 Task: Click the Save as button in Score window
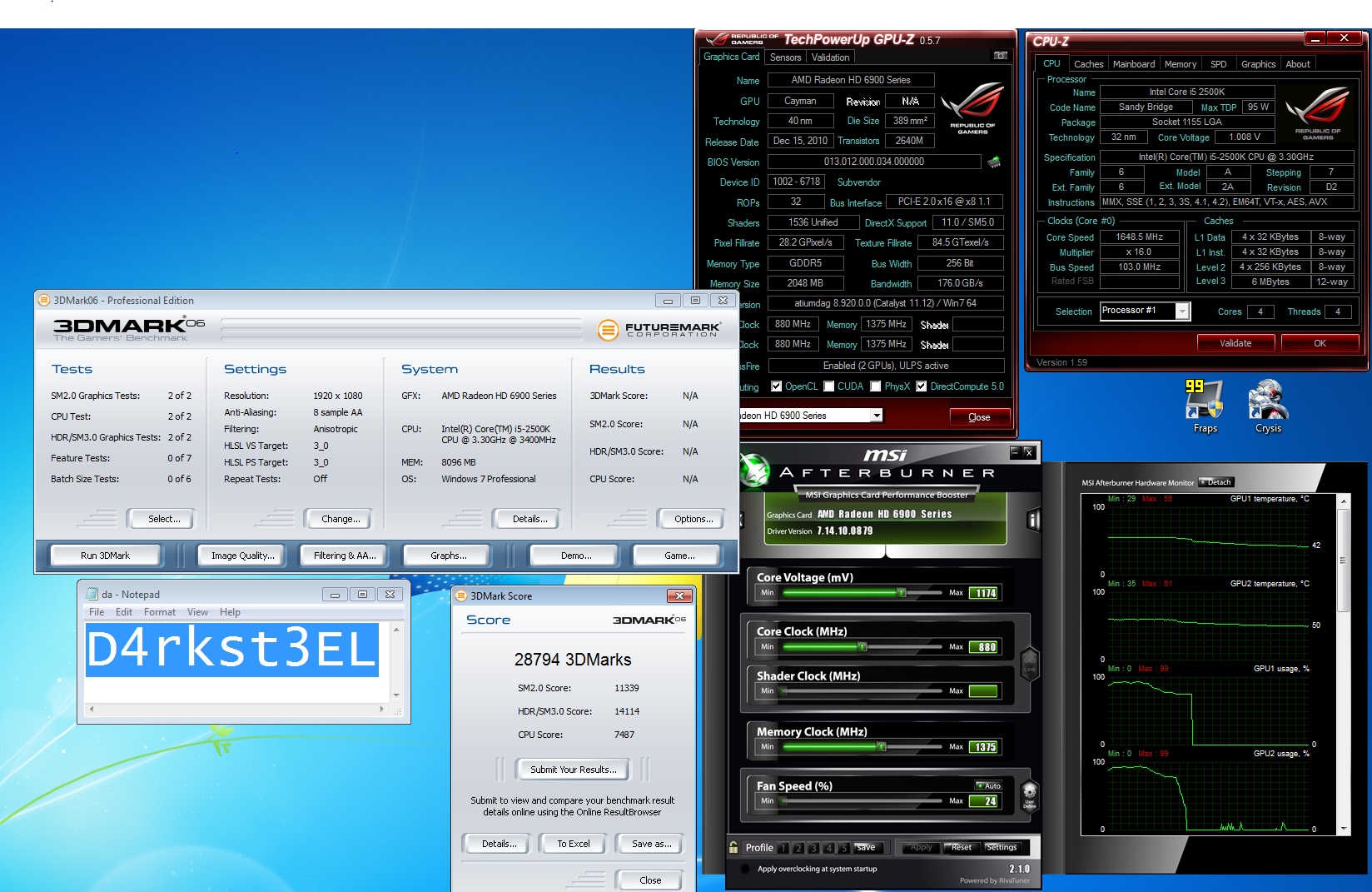click(x=650, y=844)
